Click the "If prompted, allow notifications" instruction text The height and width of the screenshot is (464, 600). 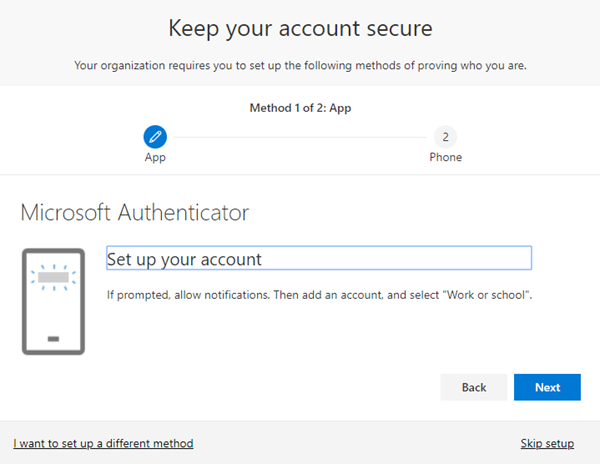192,297
